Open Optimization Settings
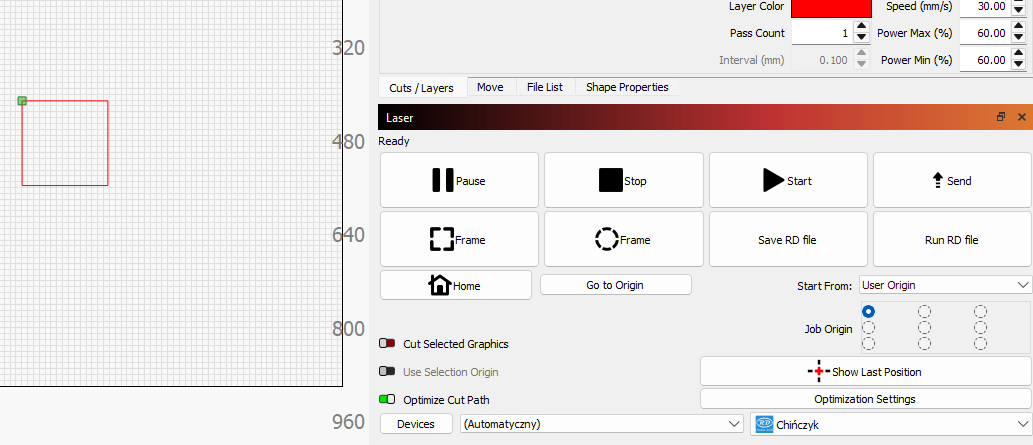 pos(865,399)
